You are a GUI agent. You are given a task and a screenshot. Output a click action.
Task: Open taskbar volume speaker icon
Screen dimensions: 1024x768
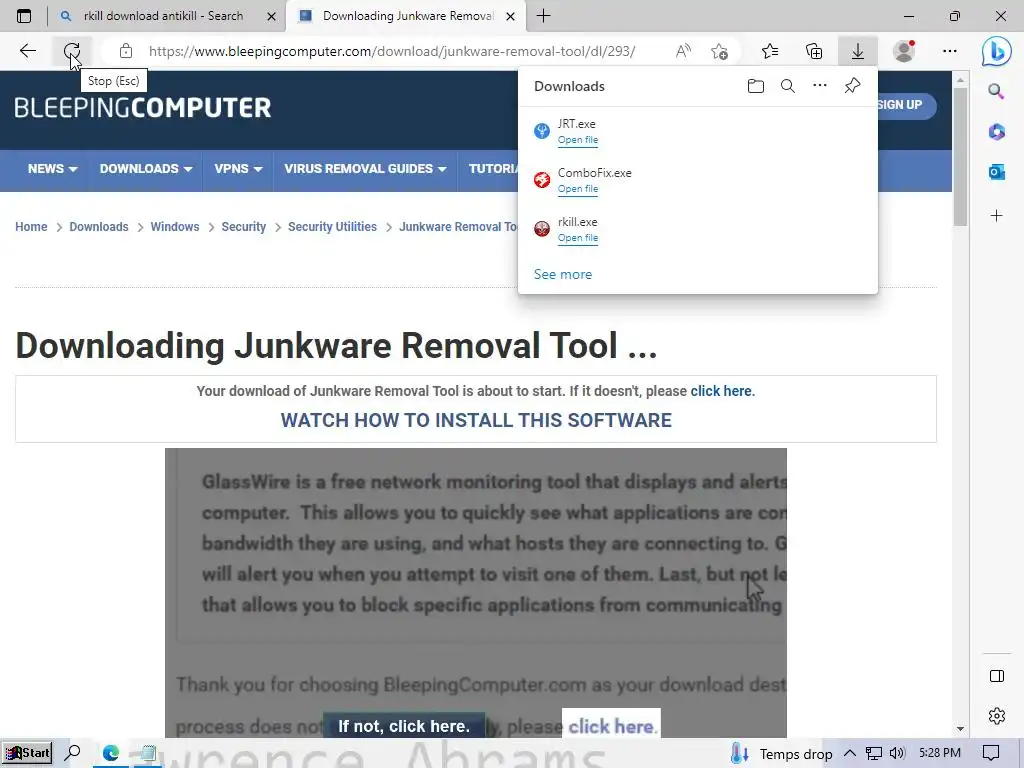click(x=897, y=754)
